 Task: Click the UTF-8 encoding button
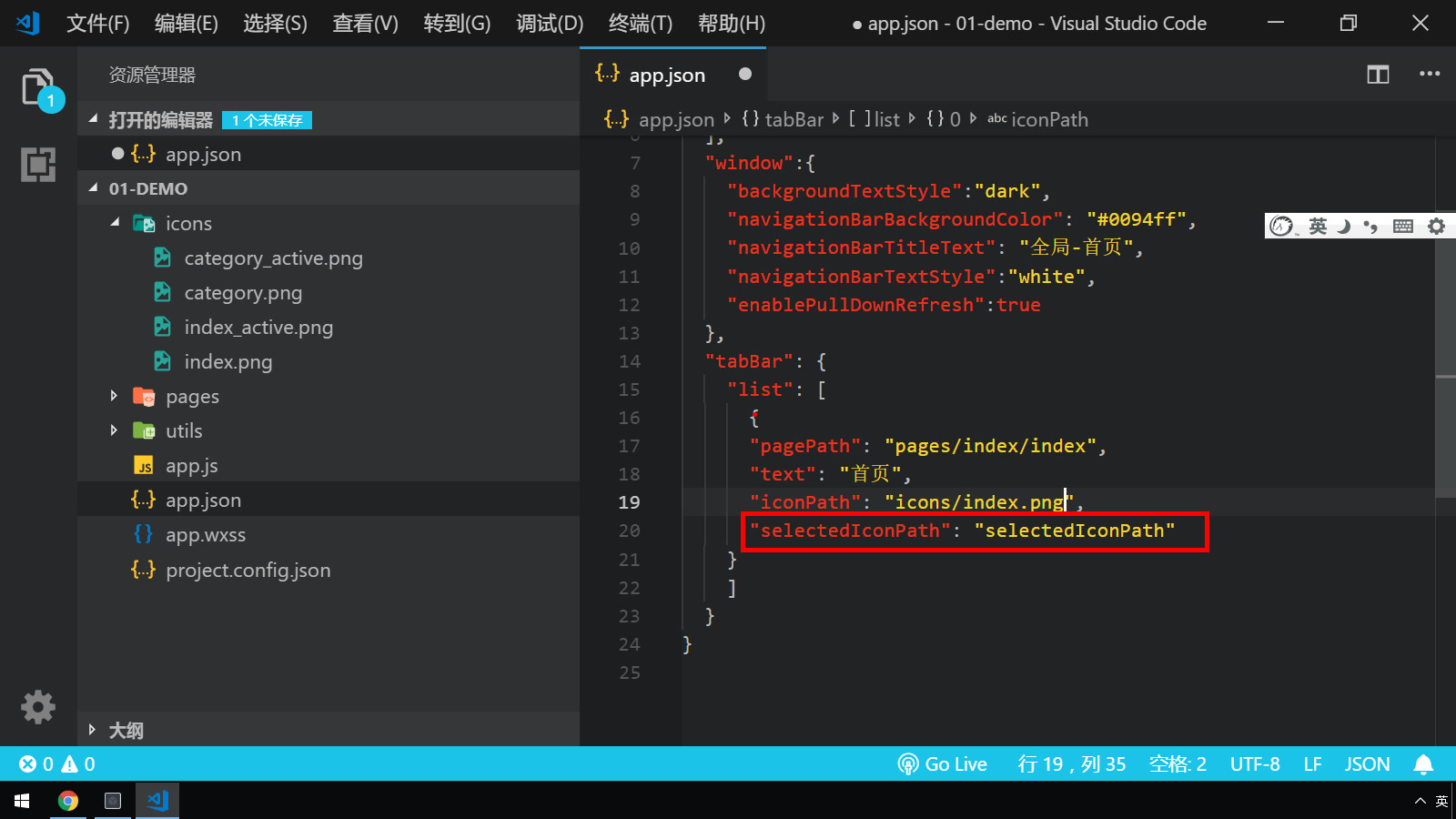click(x=1254, y=764)
